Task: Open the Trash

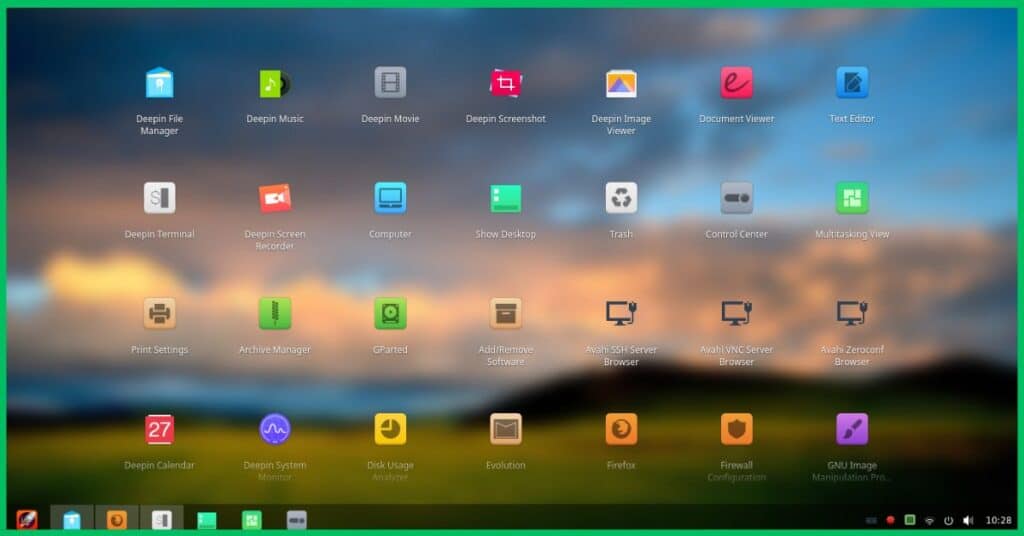Action: tap(621, 198)
